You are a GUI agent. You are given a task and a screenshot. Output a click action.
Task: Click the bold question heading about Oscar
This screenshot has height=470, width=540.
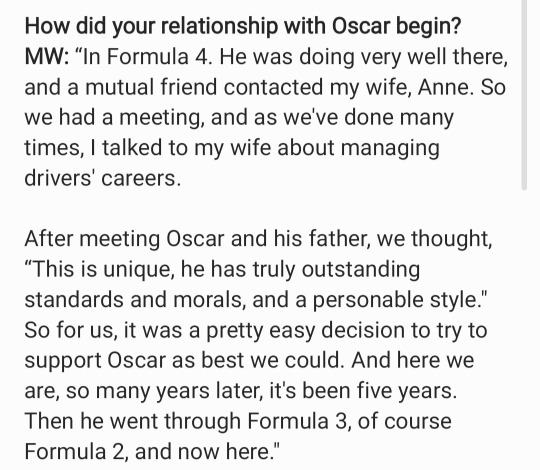(243, 26)
